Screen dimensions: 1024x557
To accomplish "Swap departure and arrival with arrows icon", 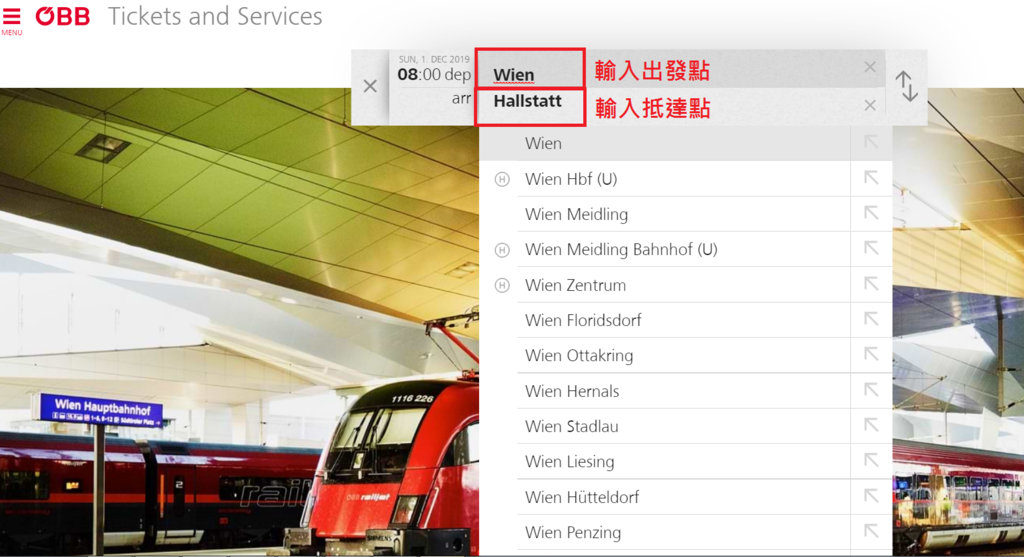I will 906,86.
